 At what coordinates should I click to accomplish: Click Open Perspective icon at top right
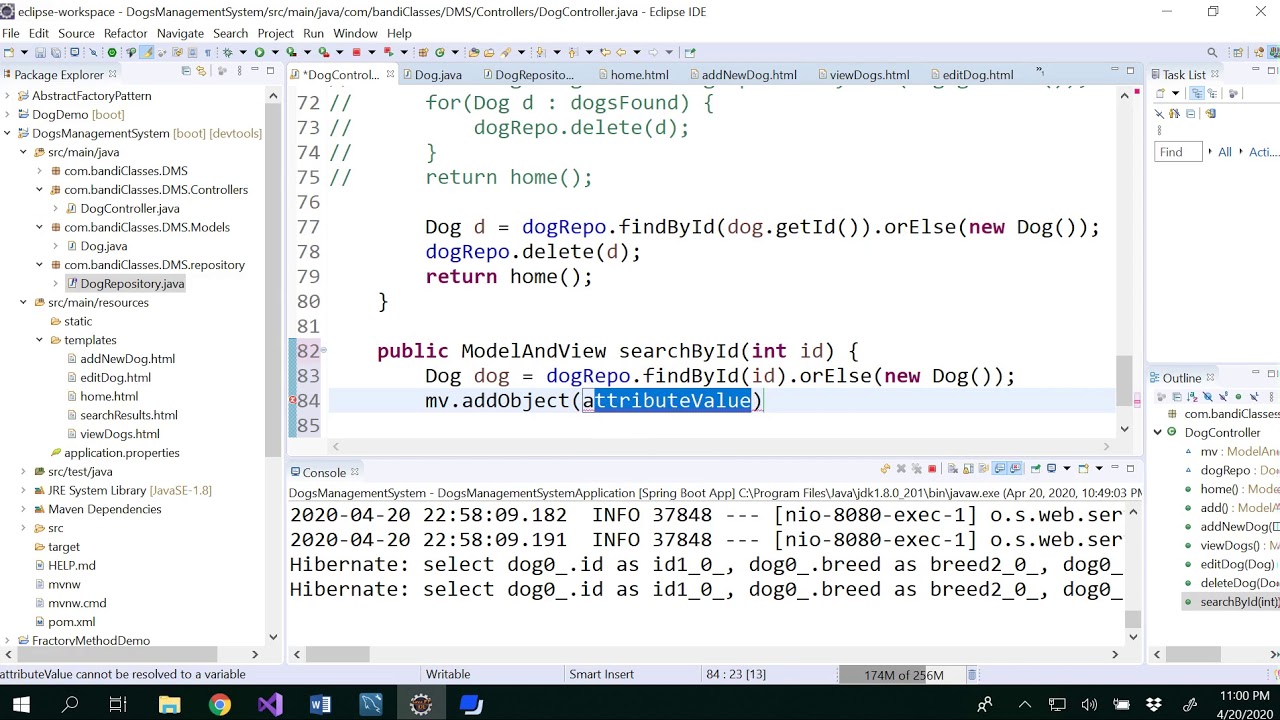click(1238, 52)
